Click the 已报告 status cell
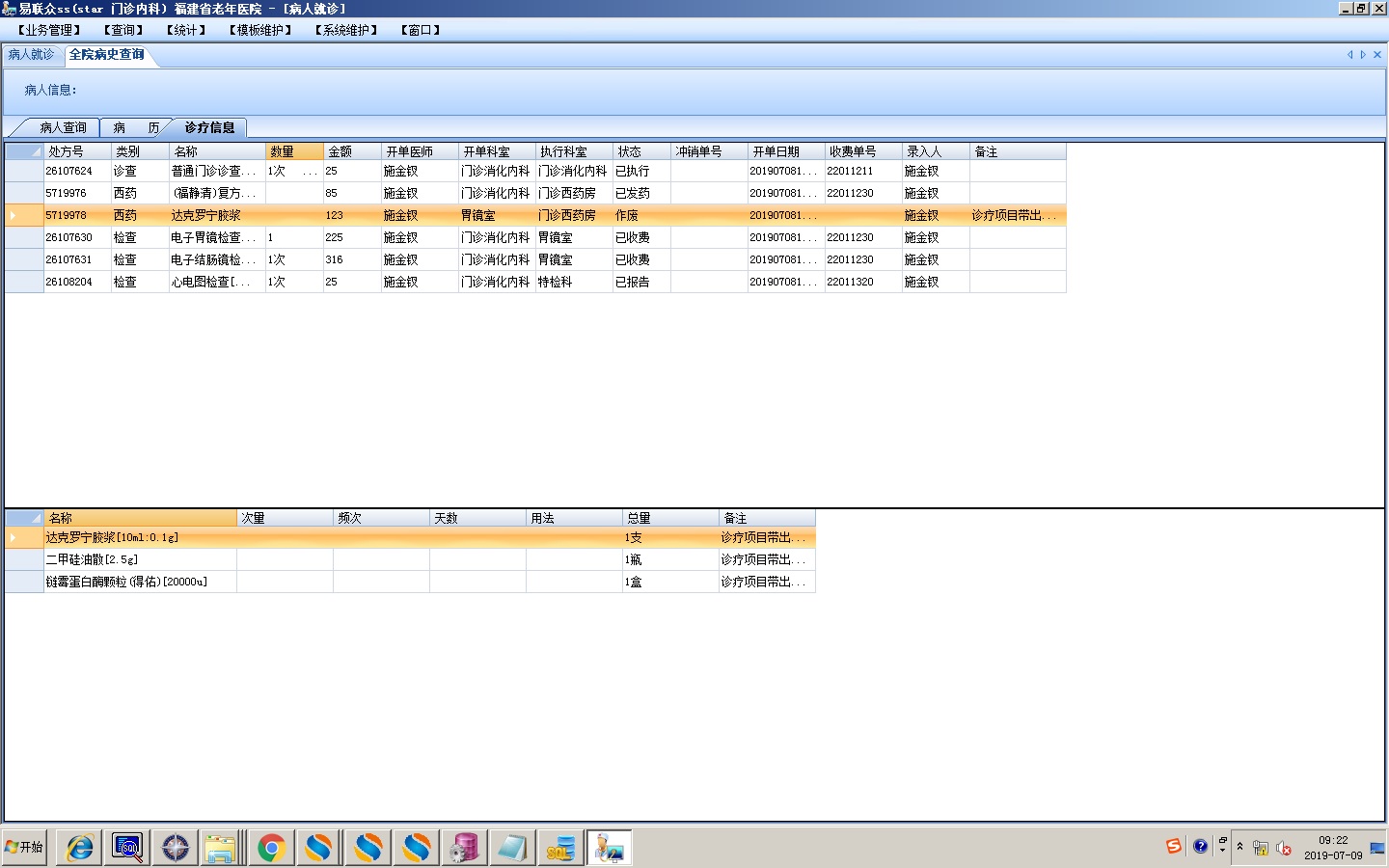 (641, 282)
